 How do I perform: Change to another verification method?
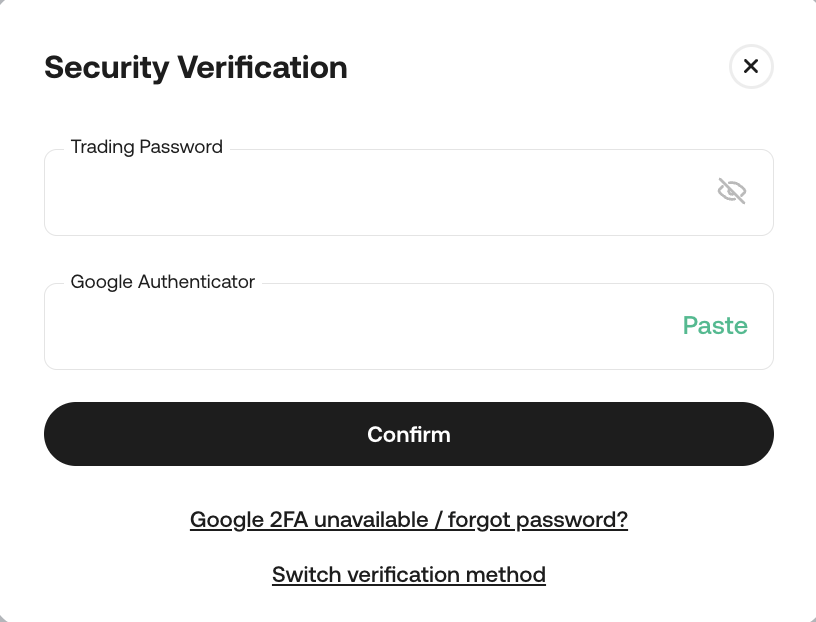coord(409,575)
